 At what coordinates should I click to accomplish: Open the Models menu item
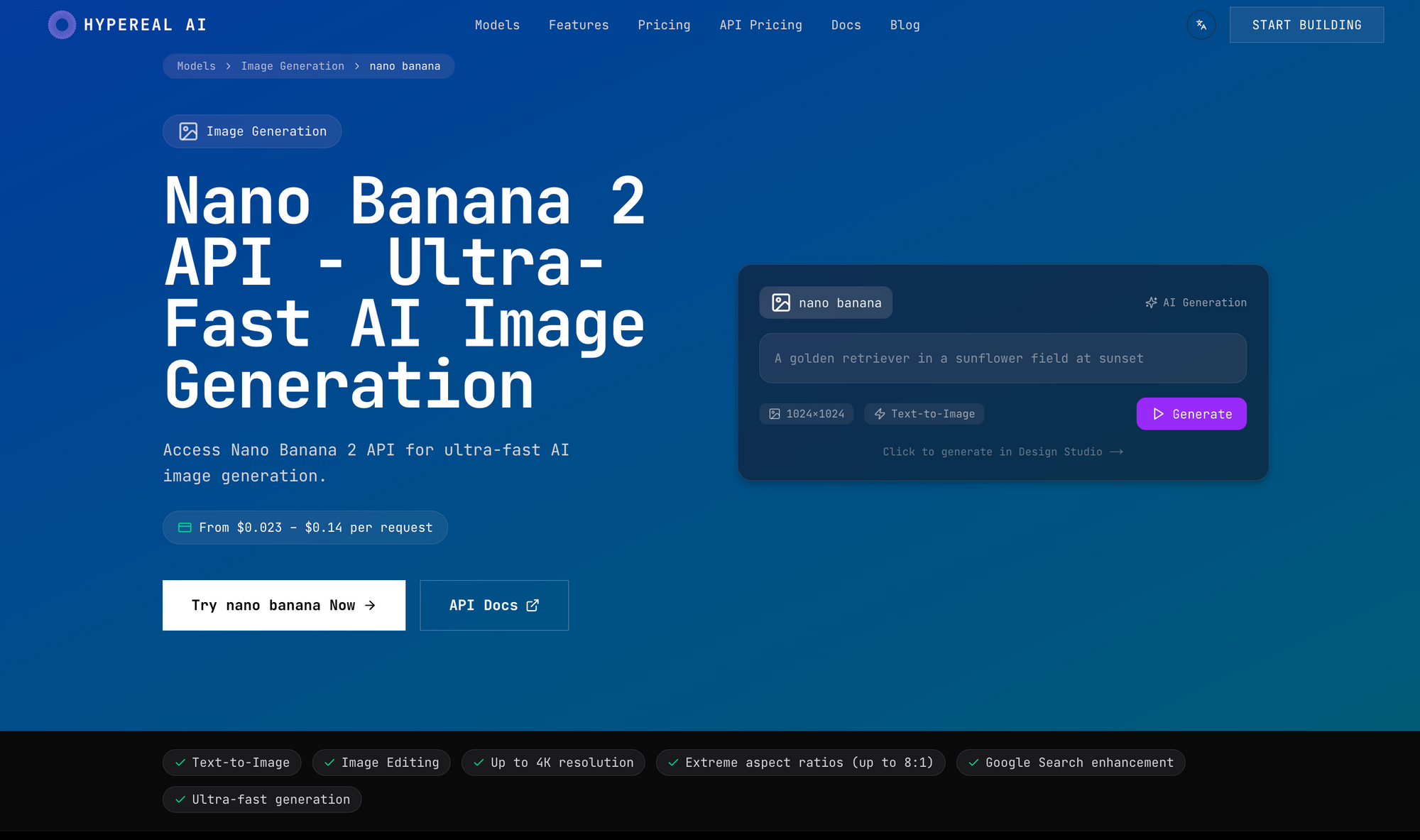click(x=497, y=25)
